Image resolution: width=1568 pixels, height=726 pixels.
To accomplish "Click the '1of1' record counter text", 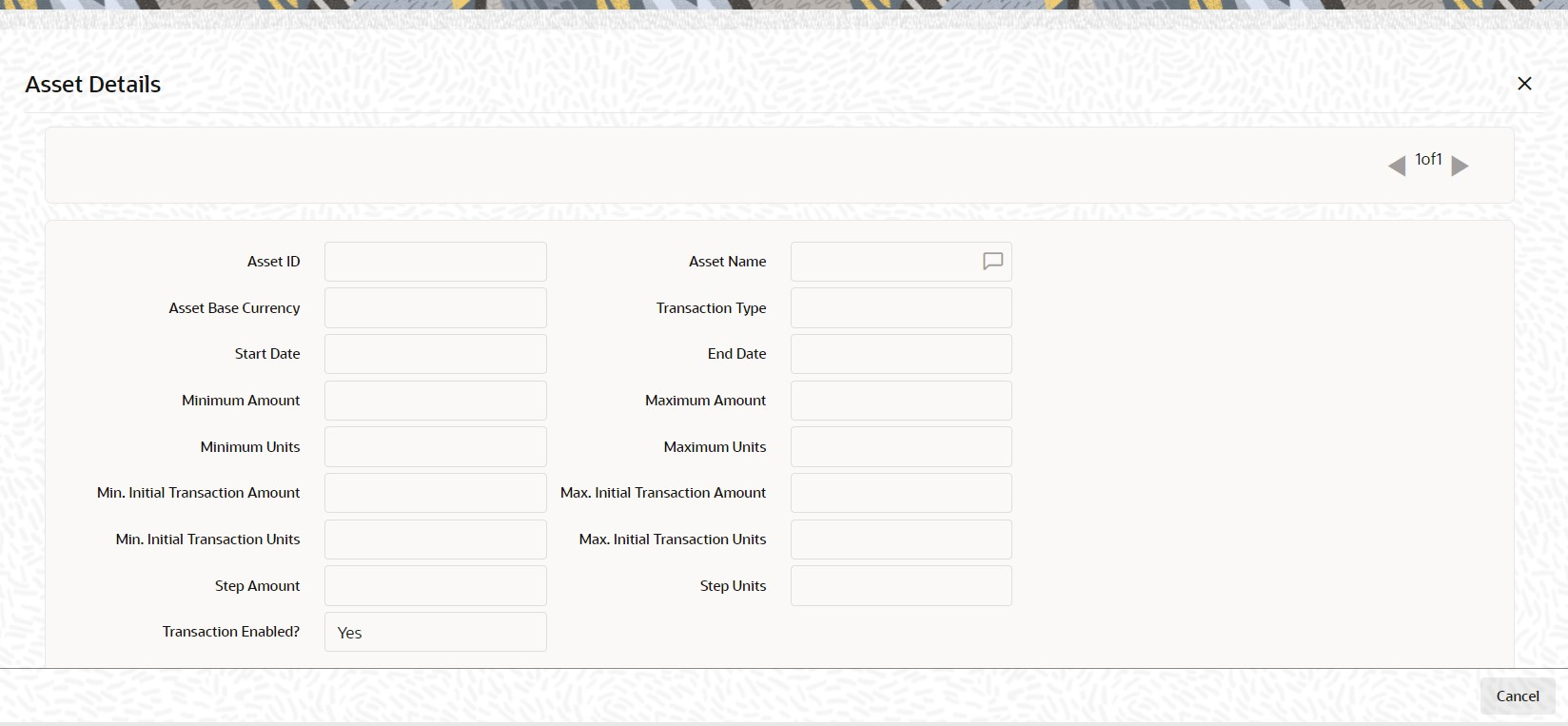I will [1428, 160].
